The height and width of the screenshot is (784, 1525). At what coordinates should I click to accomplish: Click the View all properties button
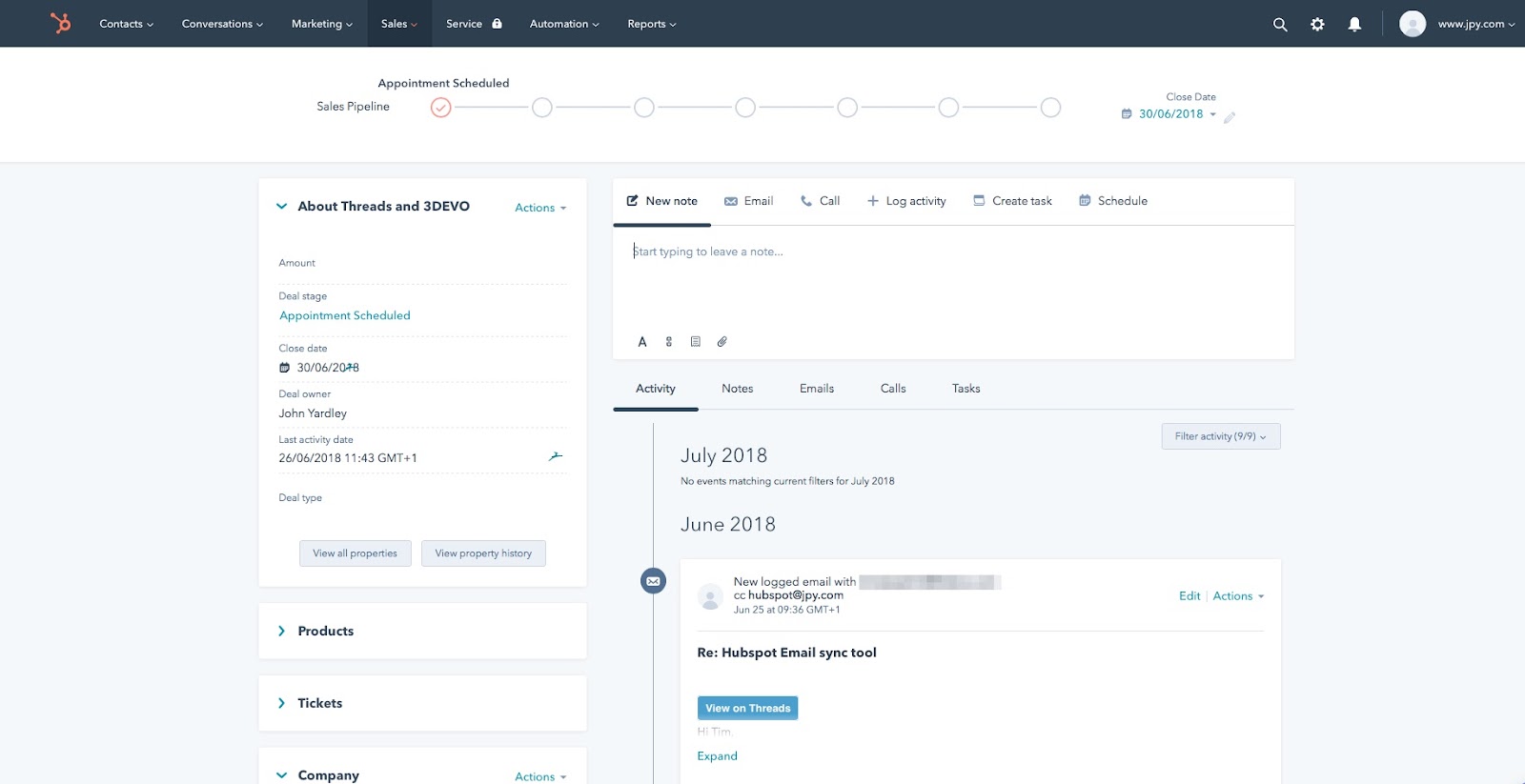coord(356,553)
